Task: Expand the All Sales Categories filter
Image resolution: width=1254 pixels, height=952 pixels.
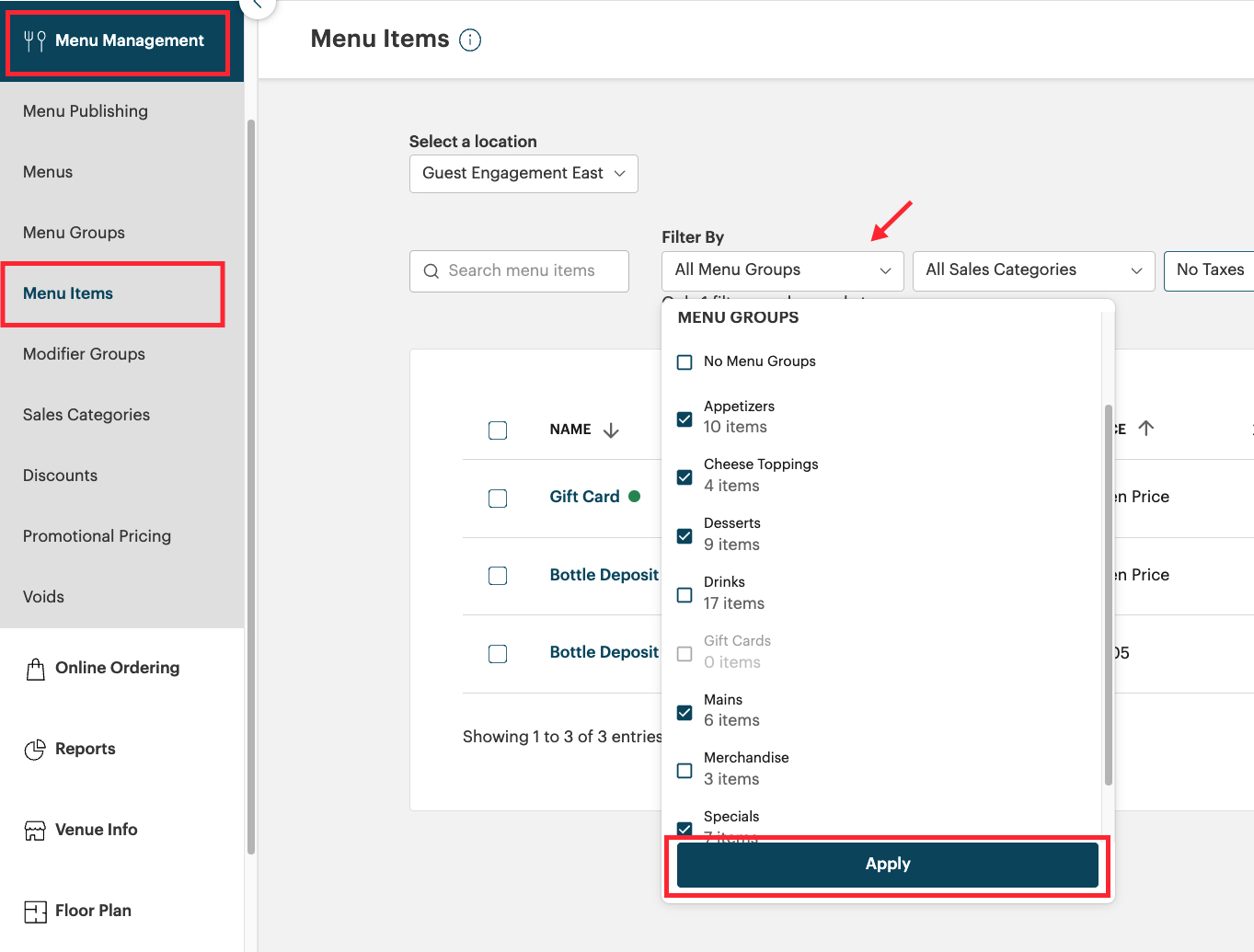Action: point(1033,270)
